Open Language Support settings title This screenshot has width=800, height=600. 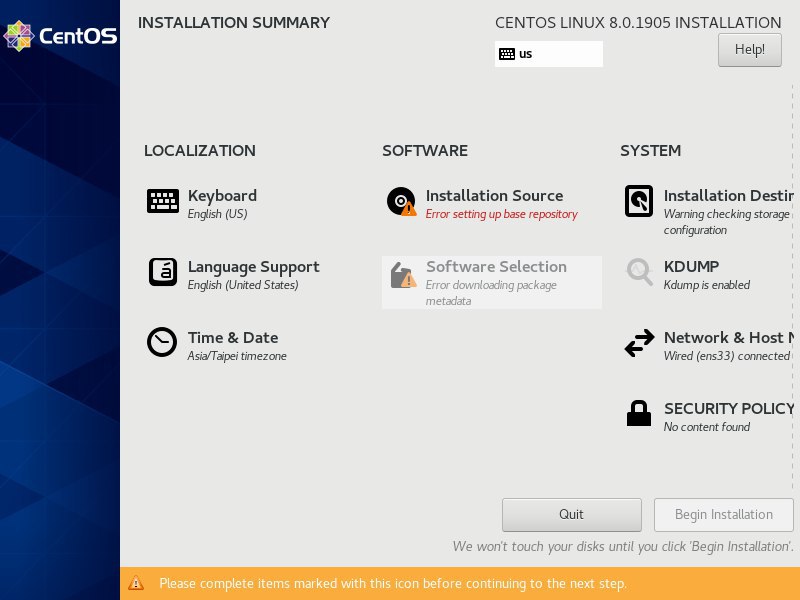pos(254,267)
